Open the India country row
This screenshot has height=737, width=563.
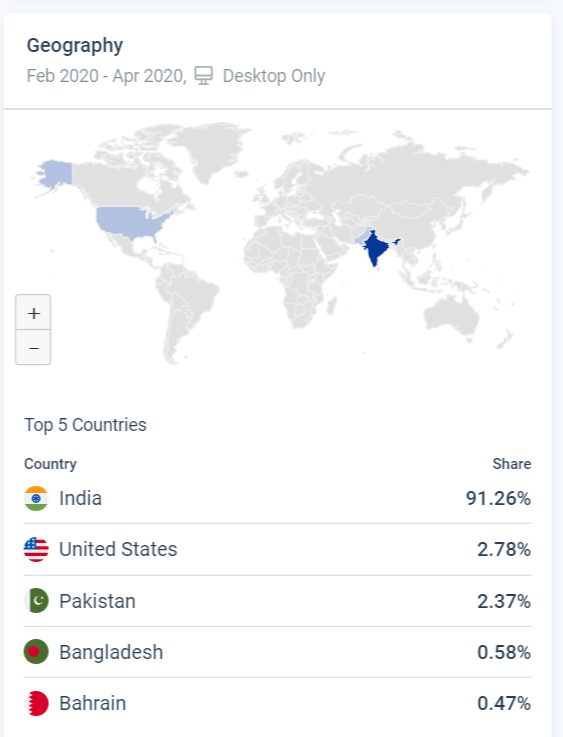[277, 498]
